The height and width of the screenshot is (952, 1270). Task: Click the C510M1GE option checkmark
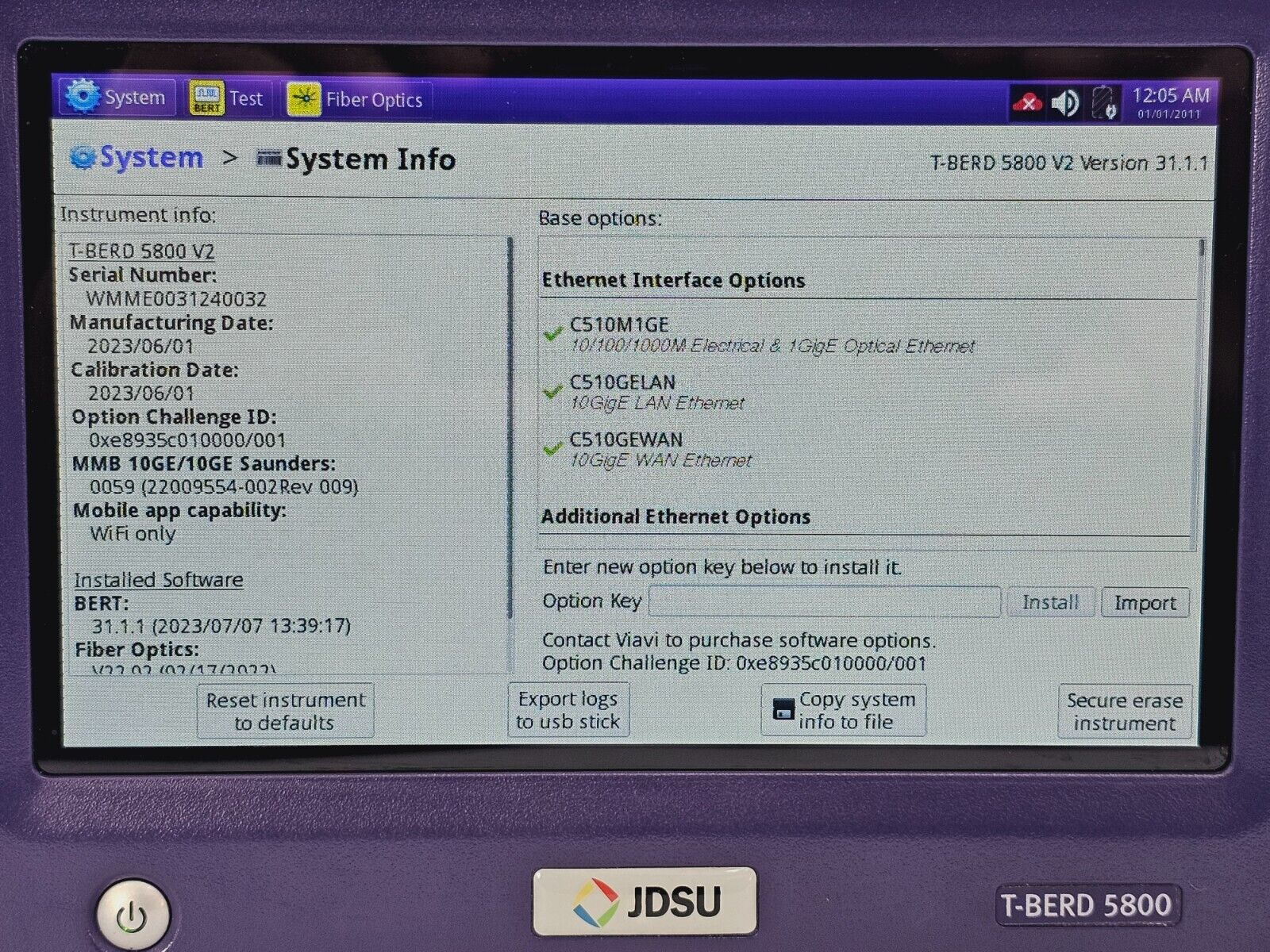[553, 334]
